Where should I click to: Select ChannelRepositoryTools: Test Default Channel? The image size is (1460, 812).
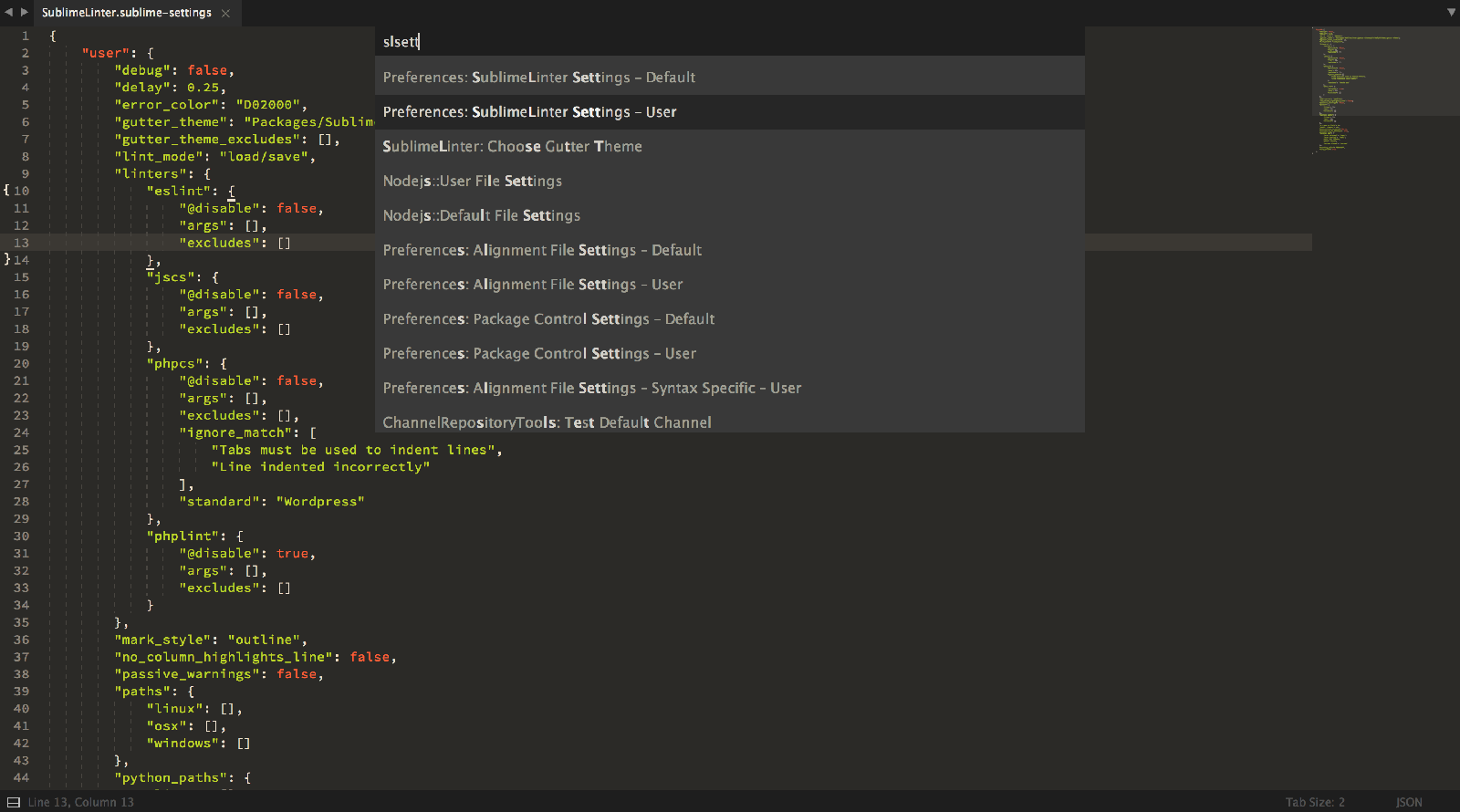point(730,420)
